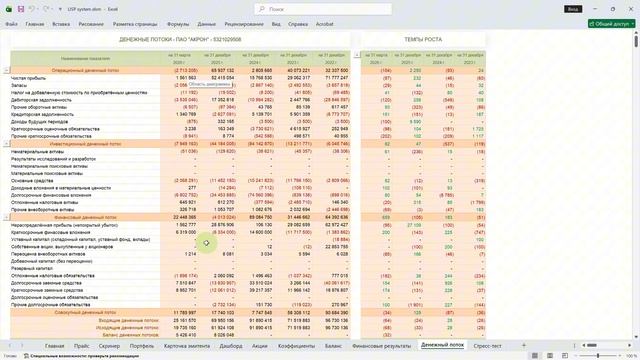Click horizontal scroll right arrow
The width and height of the screenshot is (640, 360).
point(630,346)
